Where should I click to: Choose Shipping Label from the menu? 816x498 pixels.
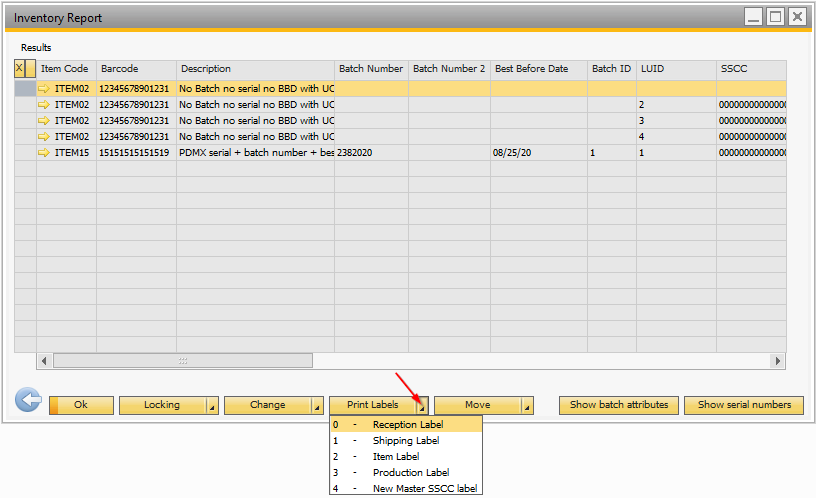click(x=405, y=440)
